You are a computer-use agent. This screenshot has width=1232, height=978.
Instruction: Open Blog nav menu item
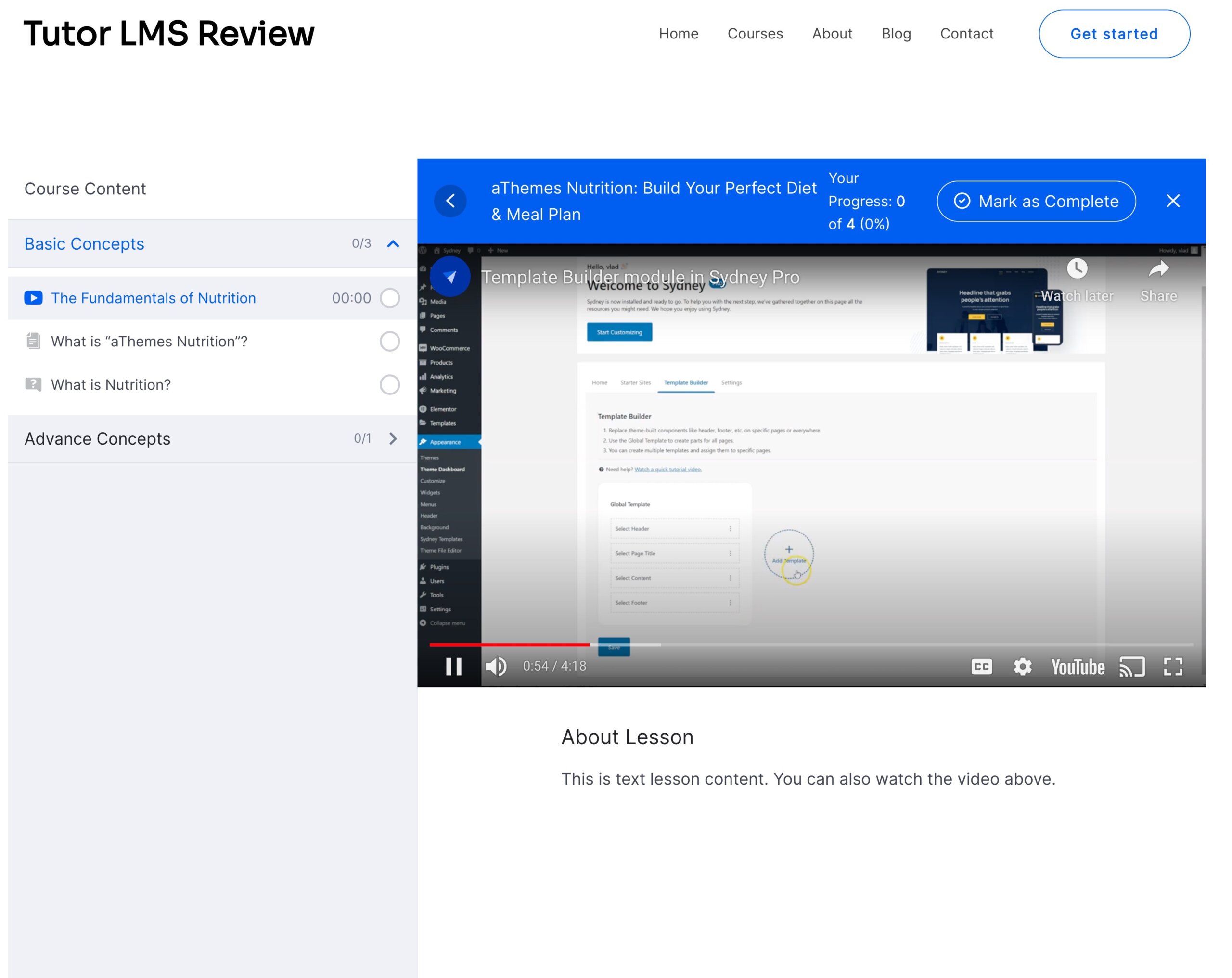[x=896, y=34]
